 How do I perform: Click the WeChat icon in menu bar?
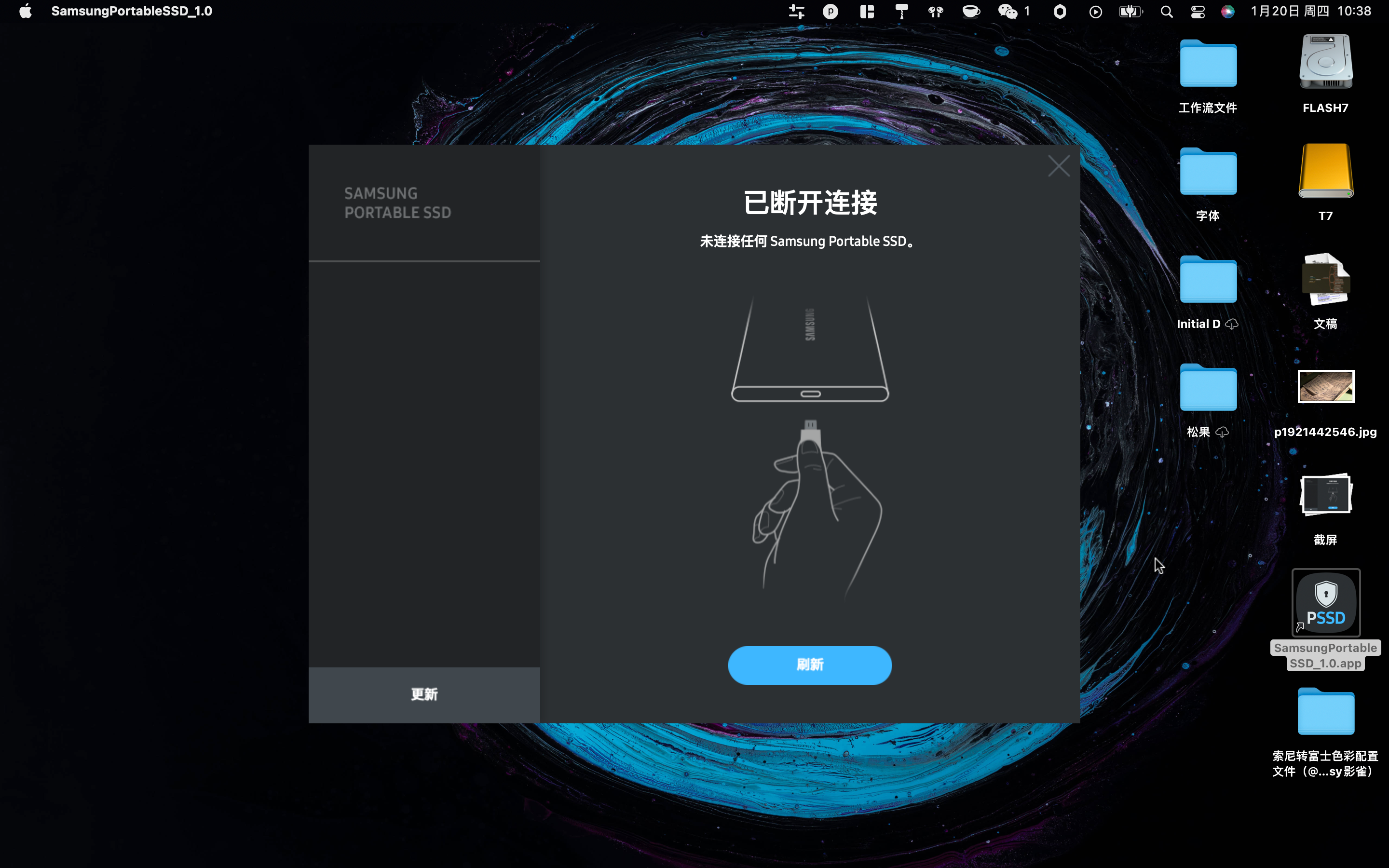(x=1008, y=12)
